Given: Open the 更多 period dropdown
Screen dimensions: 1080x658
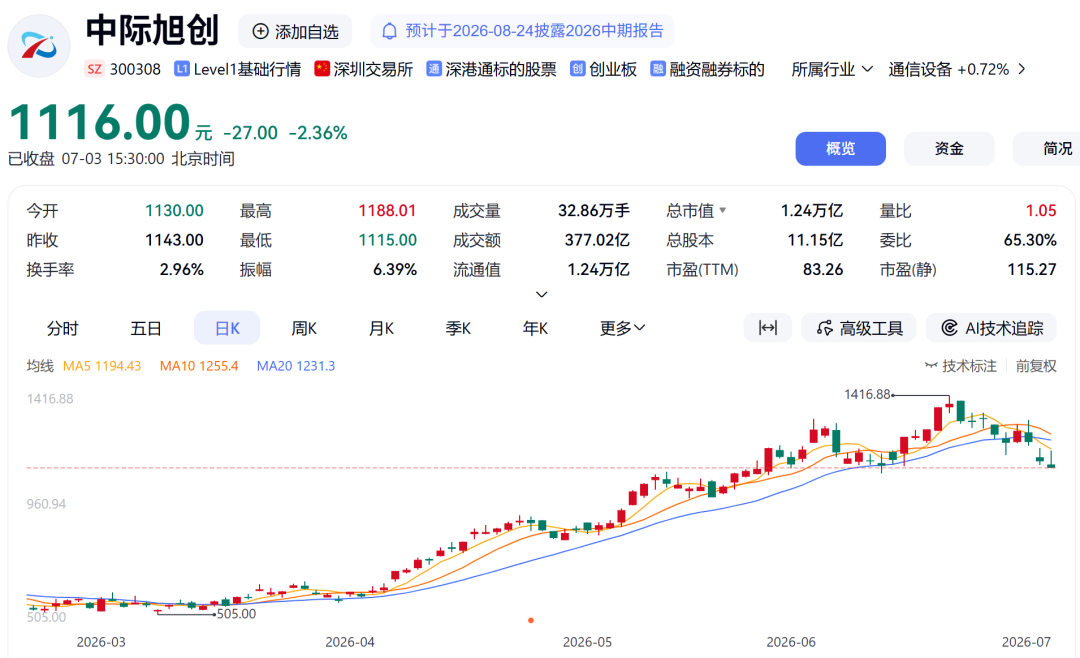Looking at the screenshot, I should 622,328.
